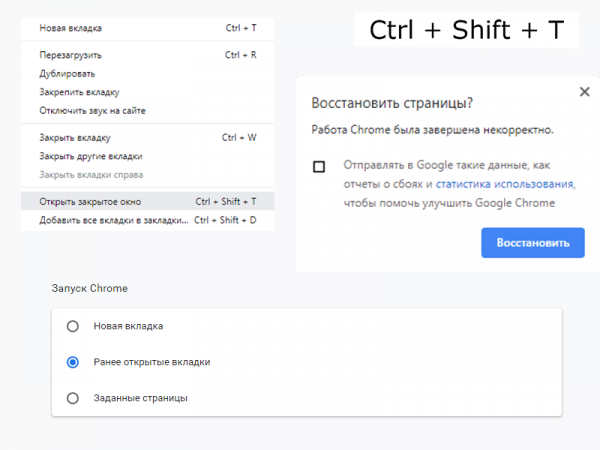Viewport: 600px width, 450px height.
Task: Click the blue 'Восстановить' button
Action: [533, 243]
